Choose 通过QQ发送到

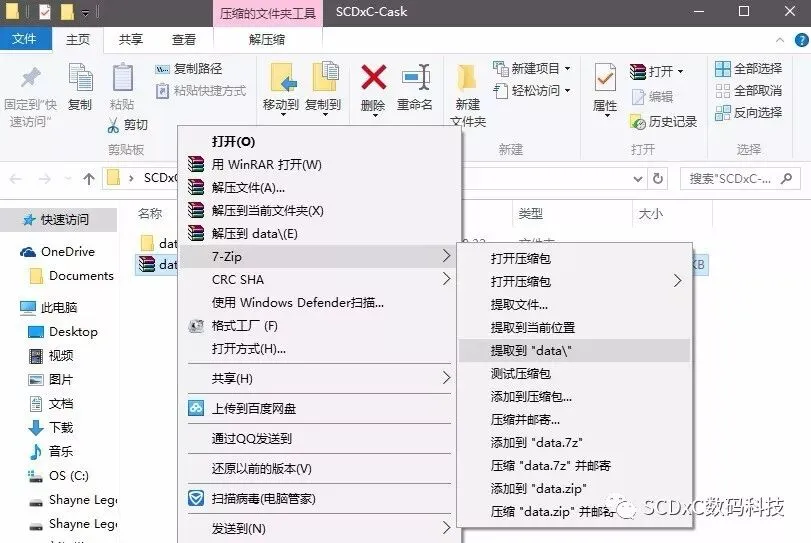(x=319, y=439)
